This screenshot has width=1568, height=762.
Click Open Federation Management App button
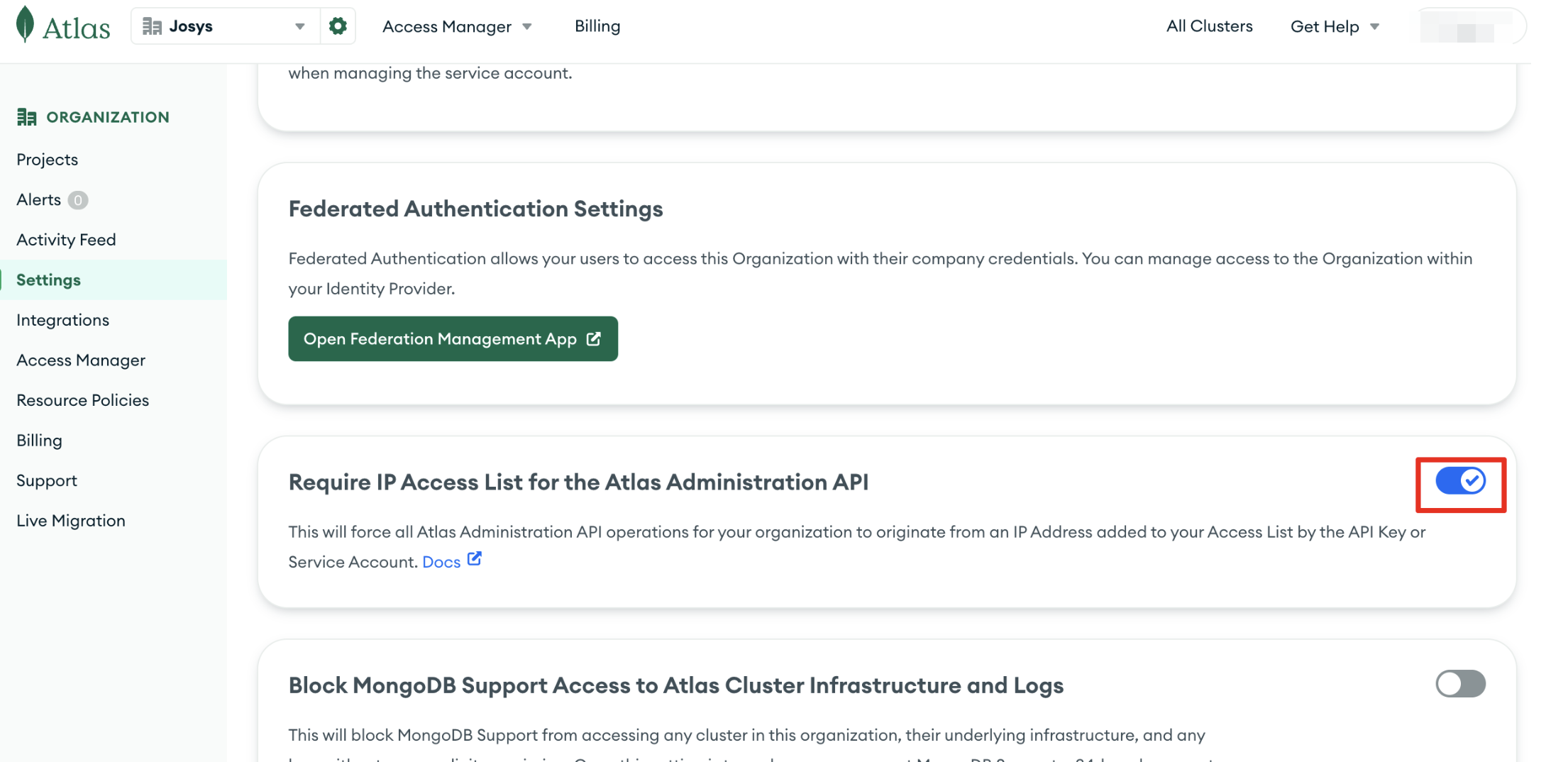453,339
